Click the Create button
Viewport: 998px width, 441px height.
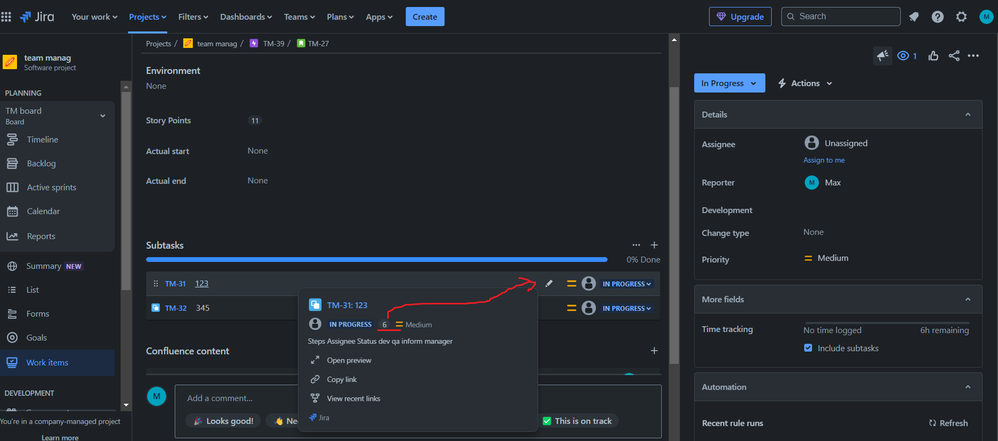point(425,17)
